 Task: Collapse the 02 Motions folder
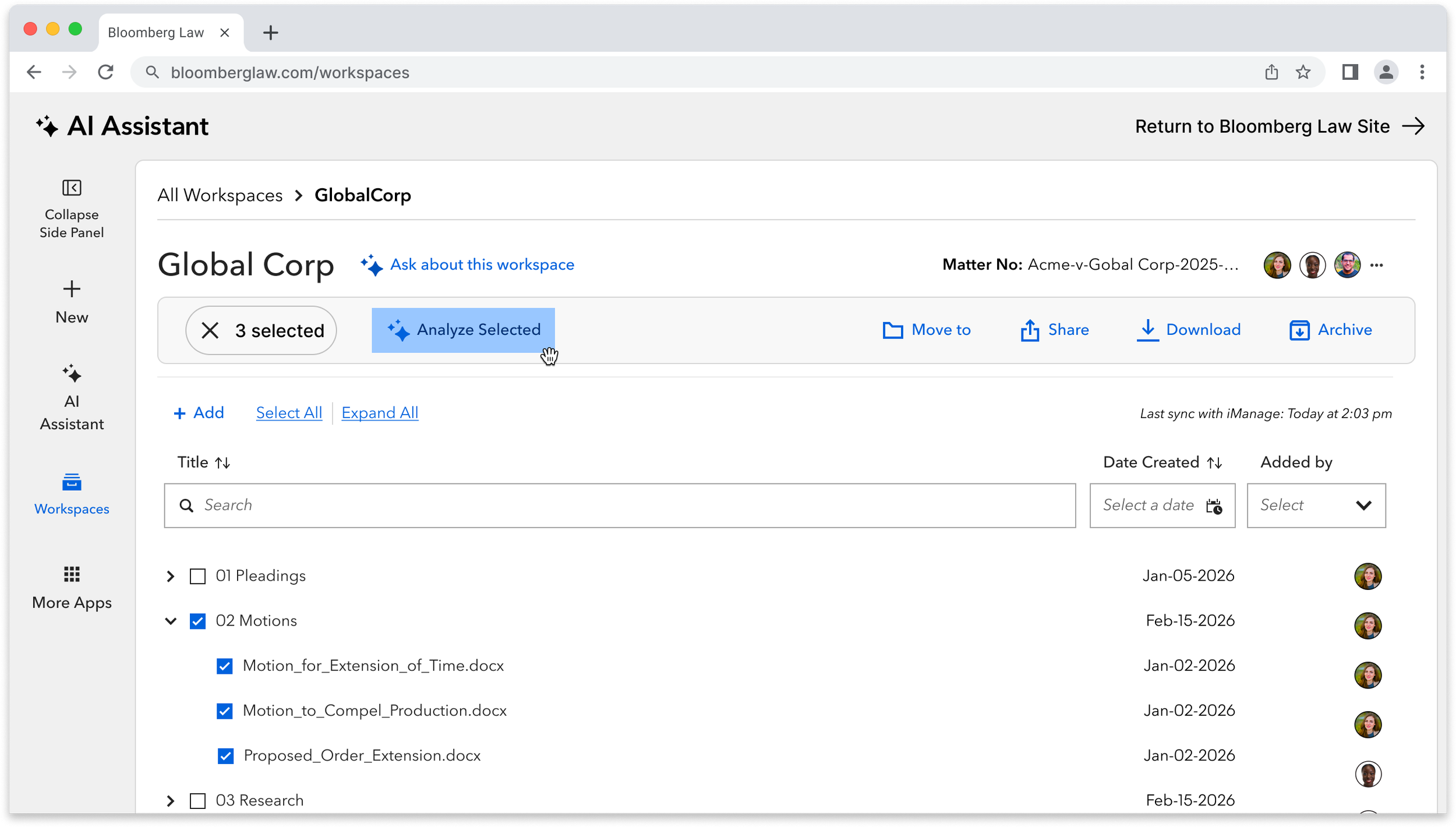coord(171,621)
